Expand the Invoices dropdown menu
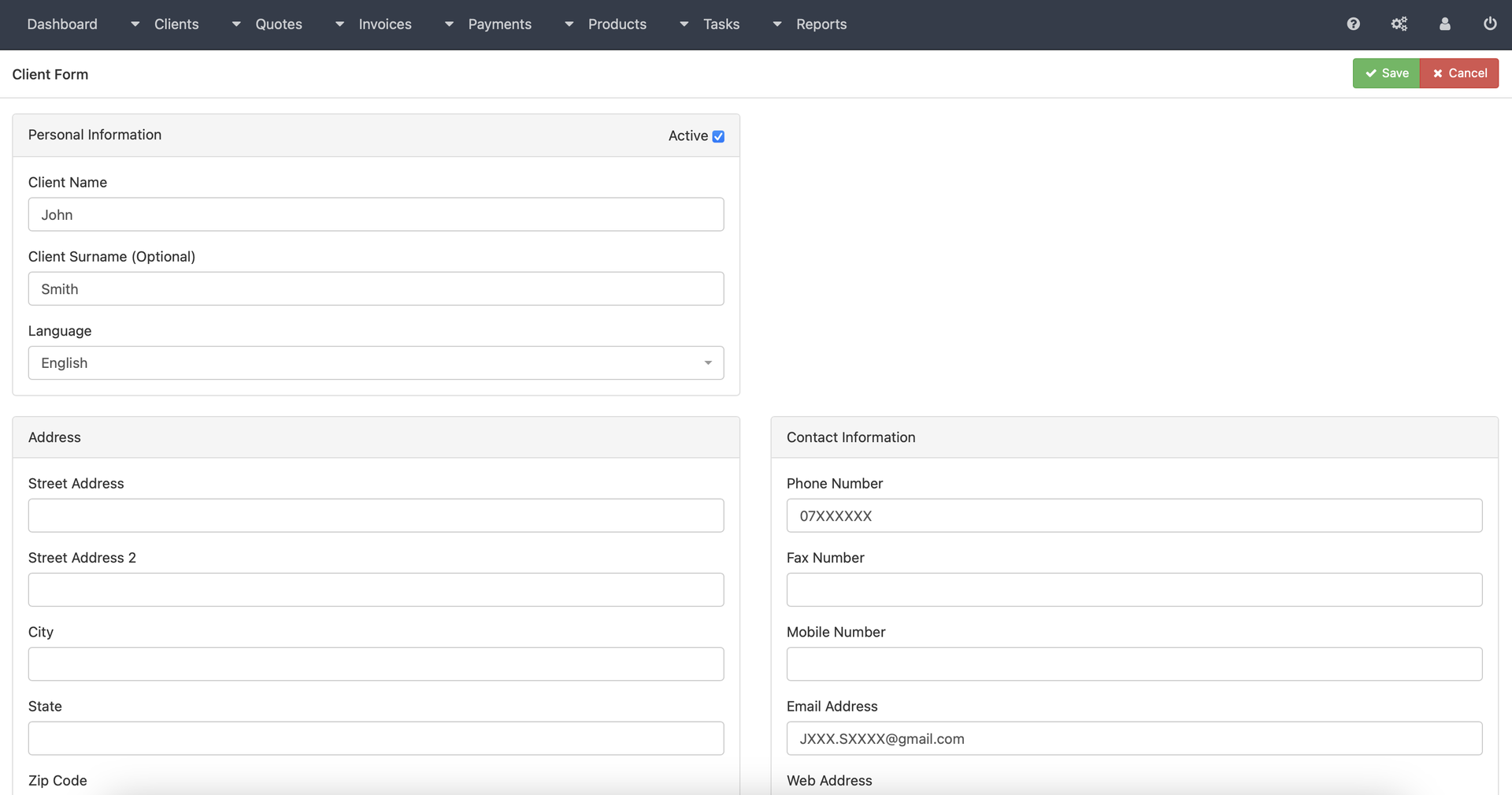This screenshot has width=1512, height=795. [373, 24]
